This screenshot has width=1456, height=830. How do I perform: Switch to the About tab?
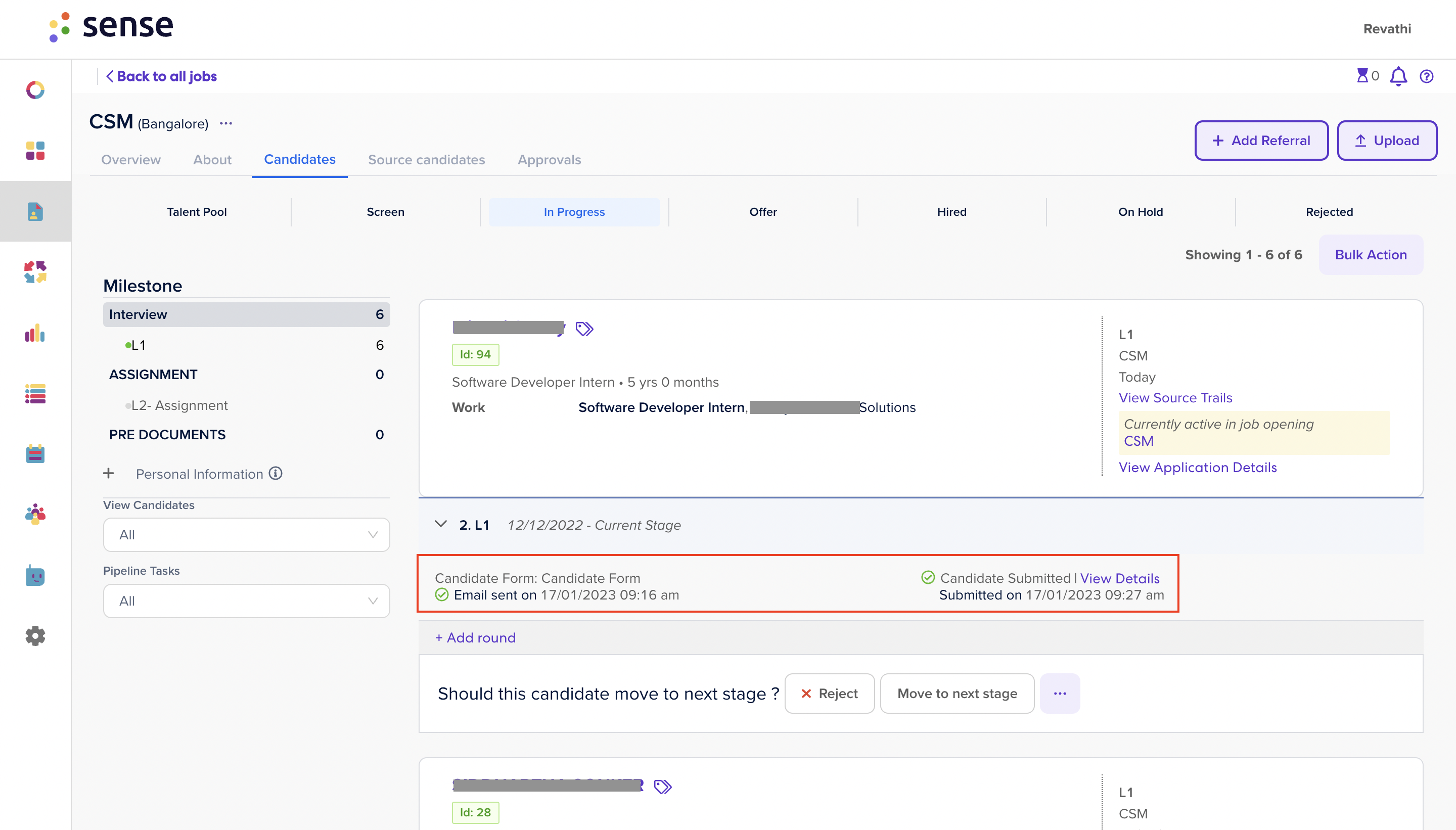click(212, 160)
